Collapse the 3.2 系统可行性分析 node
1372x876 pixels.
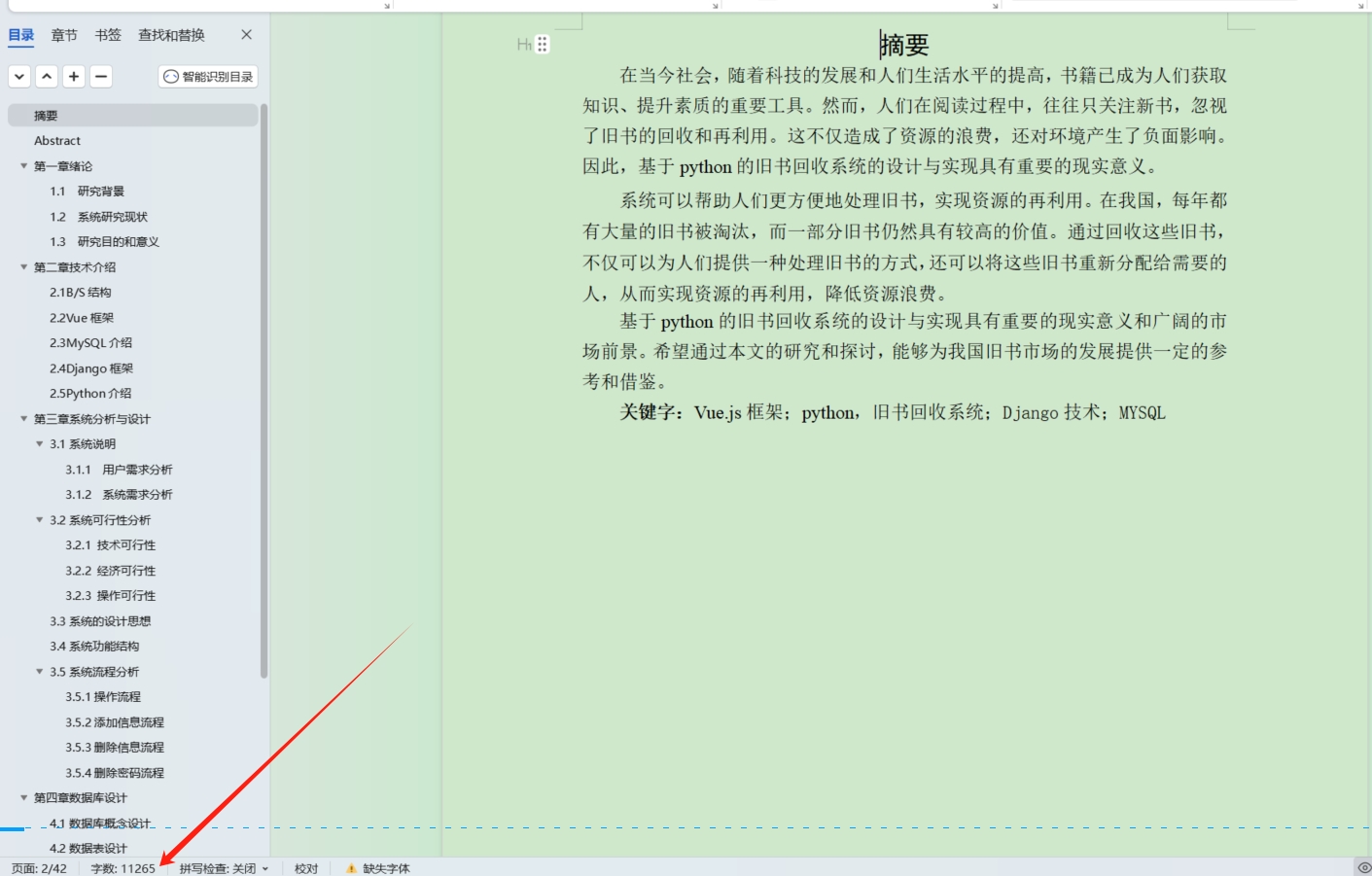40,520
